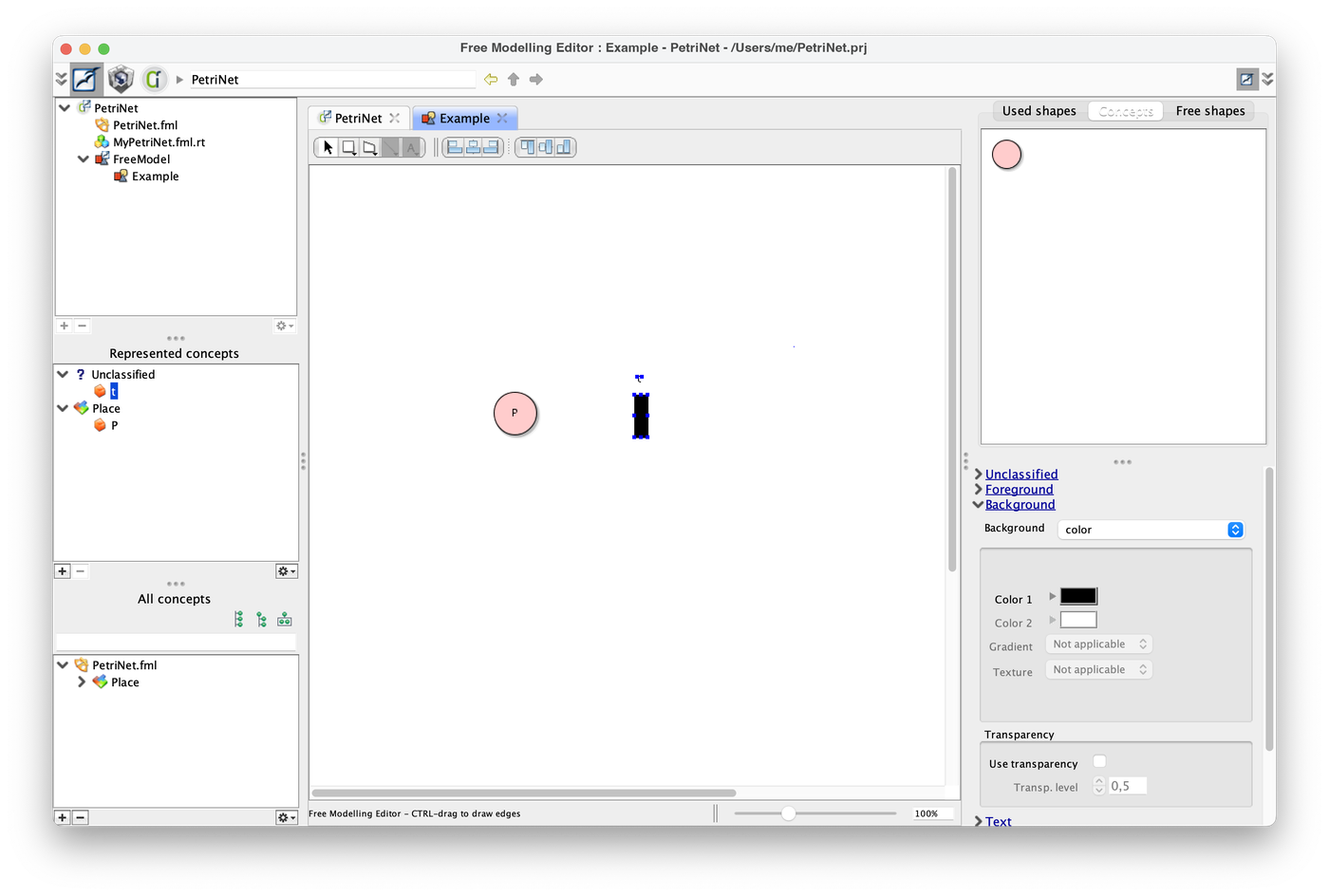Open the Concepts palette tab
Viewport: 1329px width, 896px height.
coord(1126,111)
